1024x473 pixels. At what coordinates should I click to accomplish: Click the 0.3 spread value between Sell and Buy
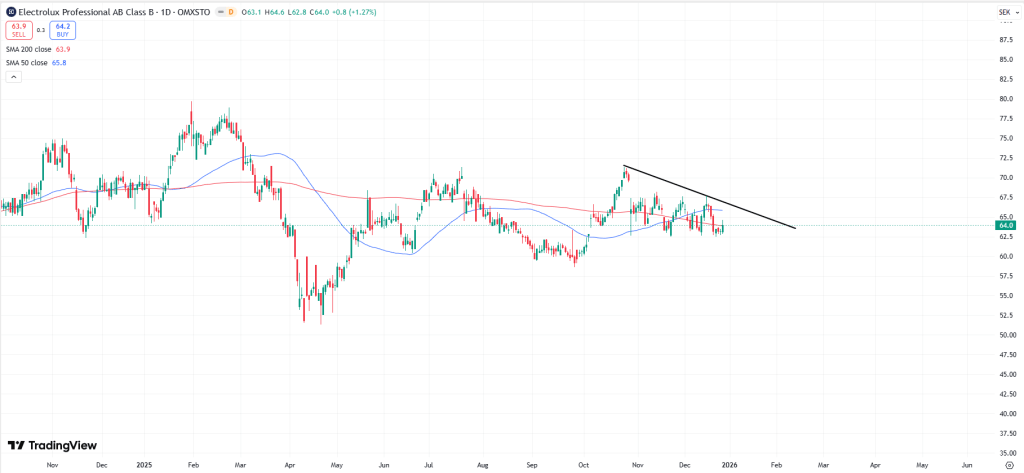(x=41, y=30)
